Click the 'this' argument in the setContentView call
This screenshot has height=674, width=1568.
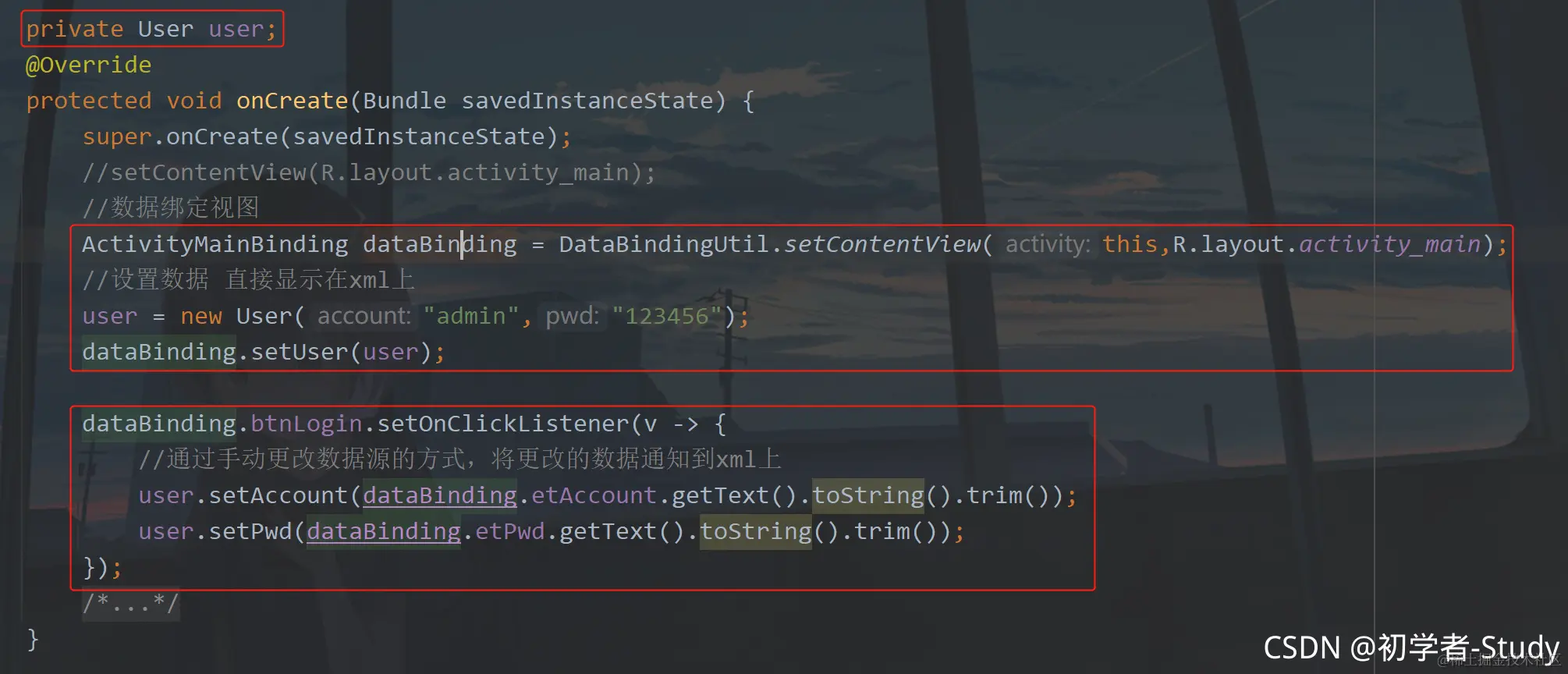1130,244
